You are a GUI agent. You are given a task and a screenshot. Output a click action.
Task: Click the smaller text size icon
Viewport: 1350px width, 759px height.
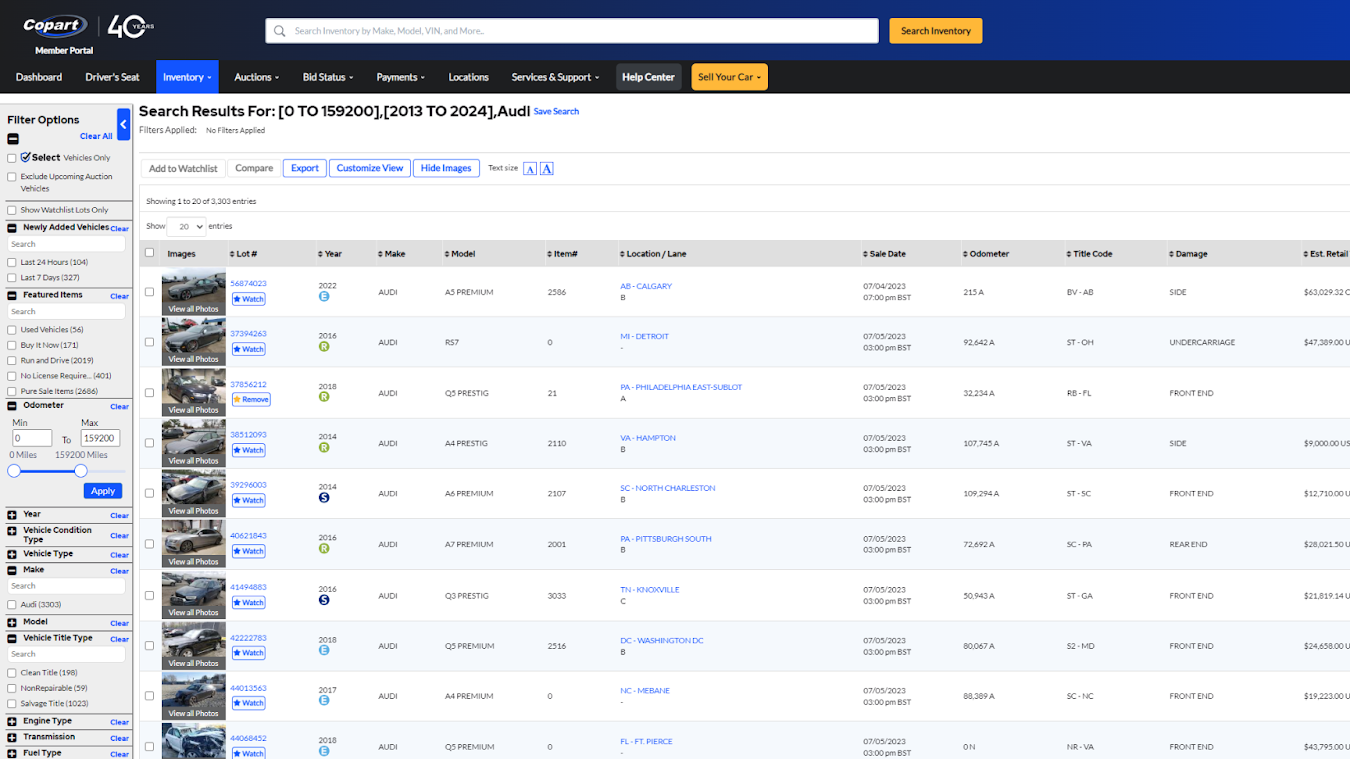[x=530, y=169]
